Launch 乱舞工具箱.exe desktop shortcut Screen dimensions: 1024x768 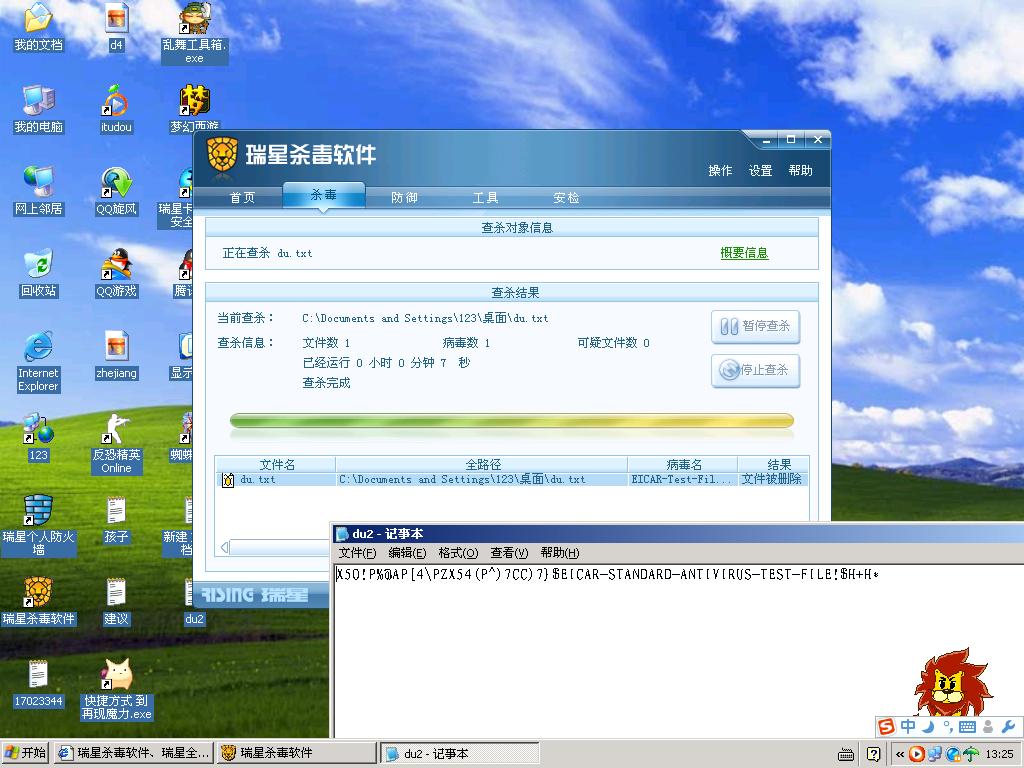(194, 33)
